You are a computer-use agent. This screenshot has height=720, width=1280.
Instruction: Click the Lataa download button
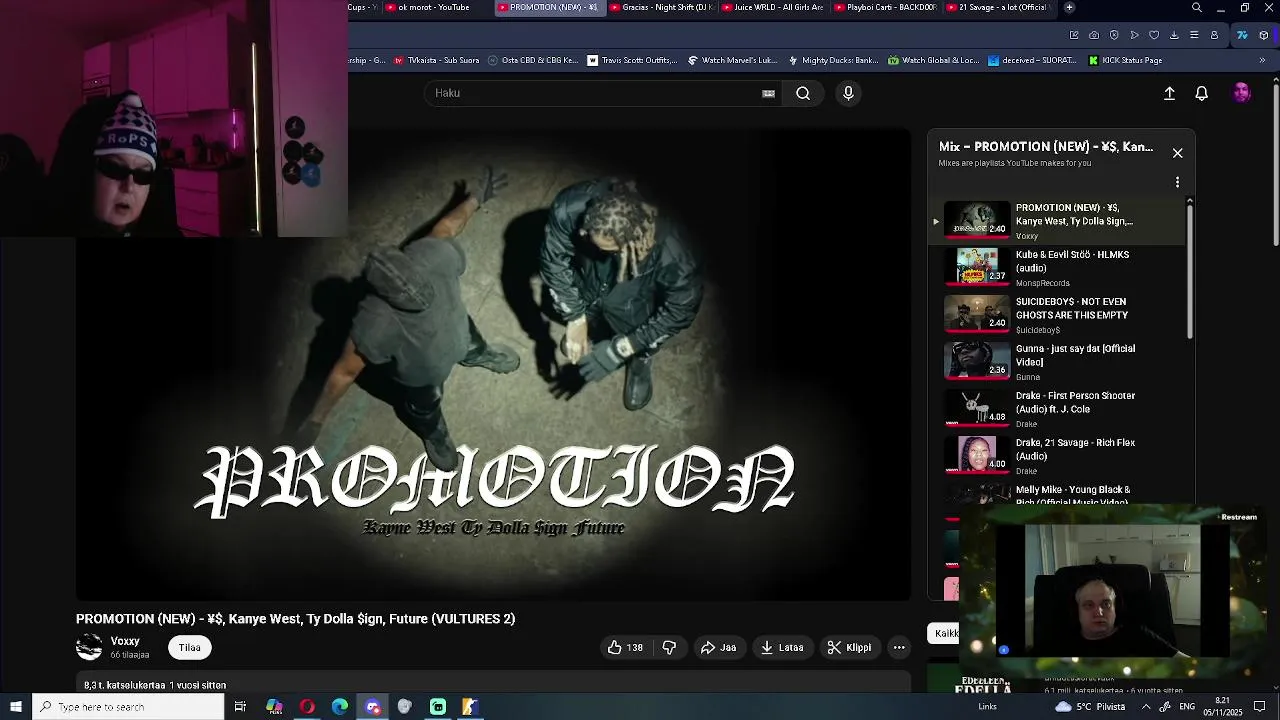point(781,647)
